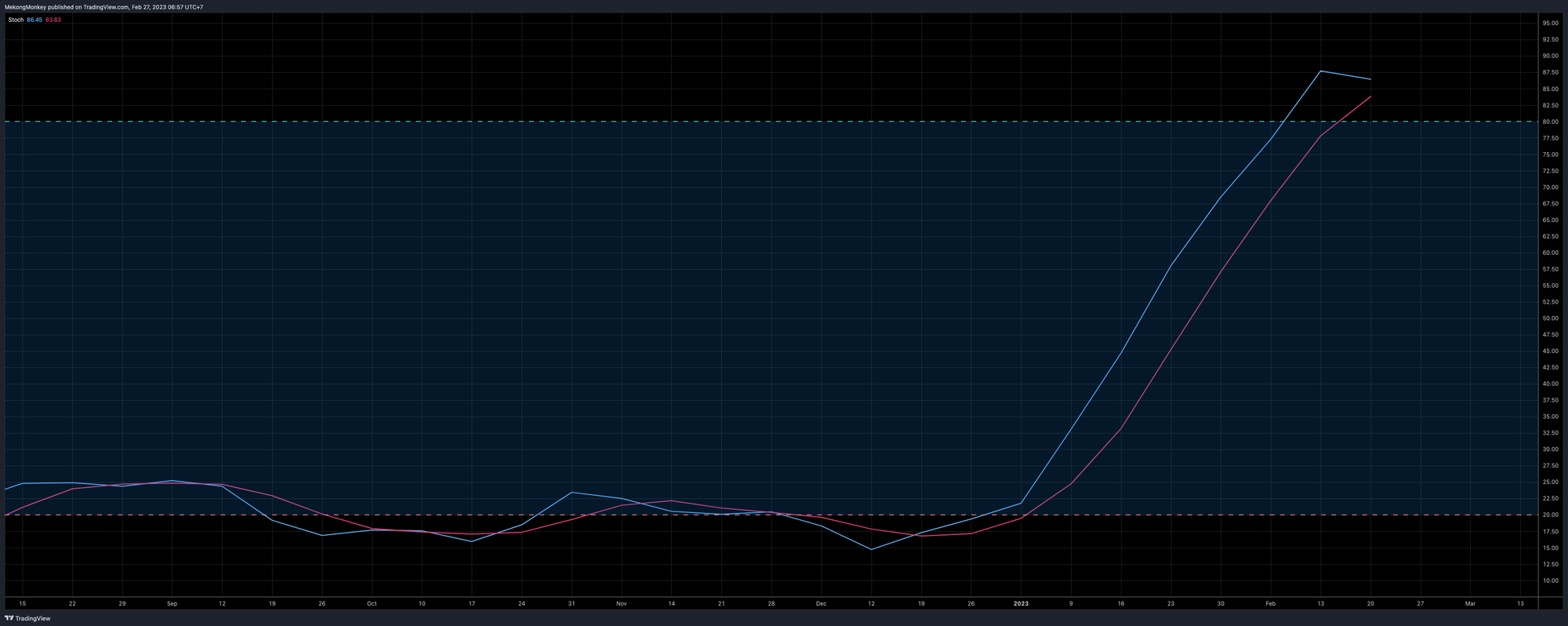Click the date label 22 on time axis
Viewport: 1568px width, 626px height.
click(72, 604)
